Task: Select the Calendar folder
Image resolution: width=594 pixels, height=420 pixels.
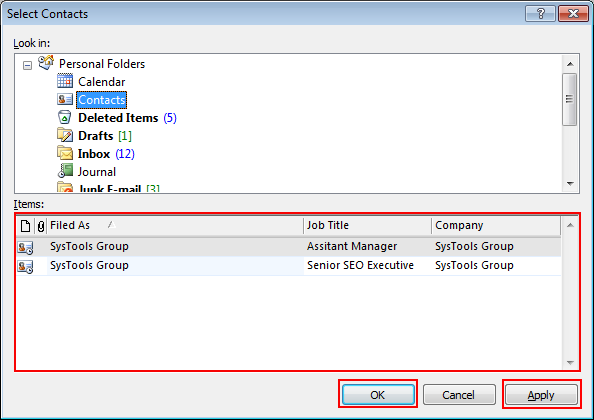Action: click(102, 82)
